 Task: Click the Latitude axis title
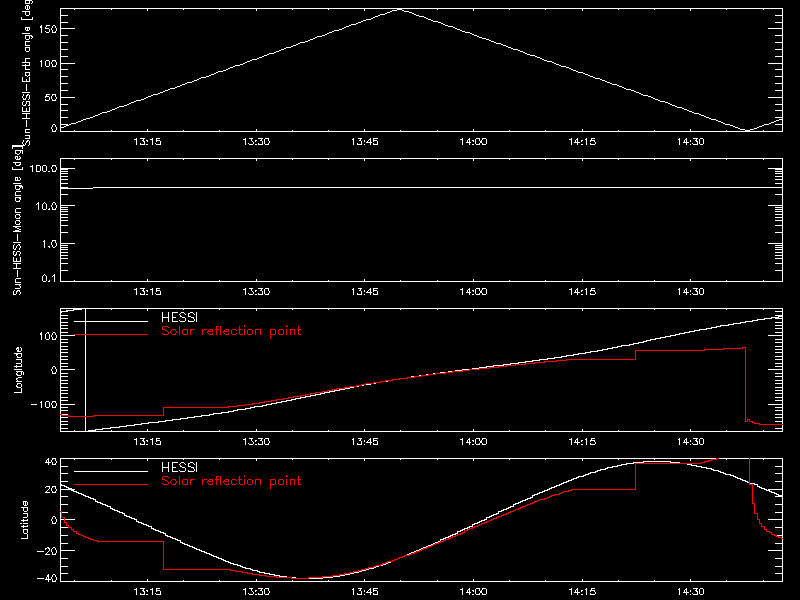[24, 520]
